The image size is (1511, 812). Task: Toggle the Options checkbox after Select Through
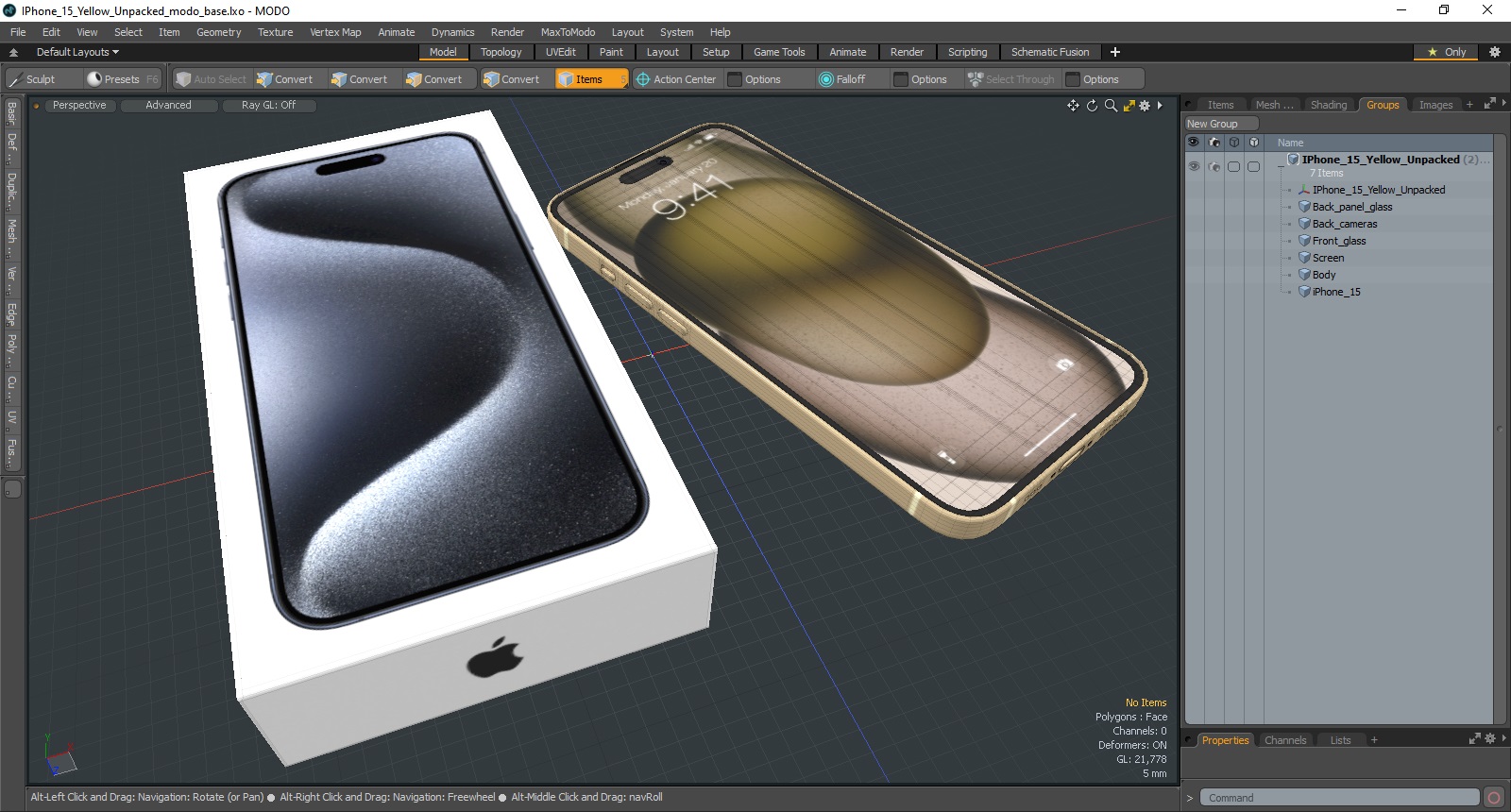pyautogui.click(x=1073, y=79)
